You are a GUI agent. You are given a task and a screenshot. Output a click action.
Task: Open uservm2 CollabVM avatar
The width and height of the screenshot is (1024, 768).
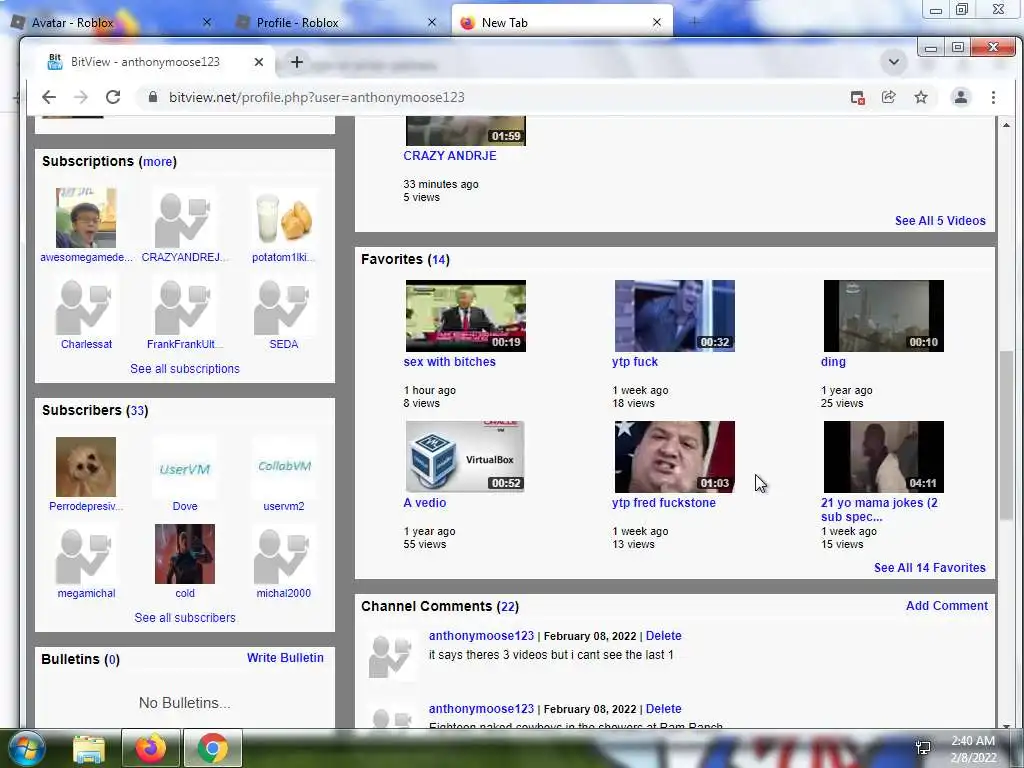[x=283, y=467]
